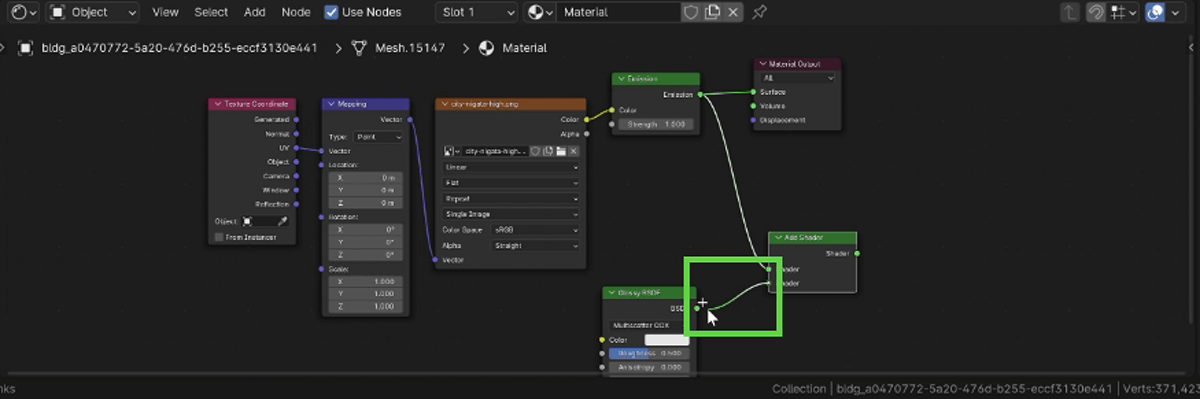Click the Anisotropy slider
This screenshot has height=399, width=1200.
point(648,367)
